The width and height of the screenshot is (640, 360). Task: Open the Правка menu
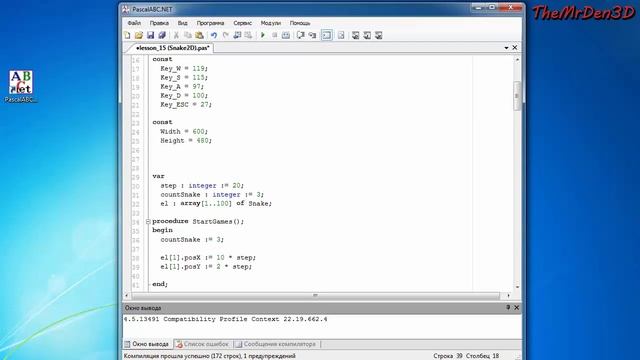coord(159,23)
